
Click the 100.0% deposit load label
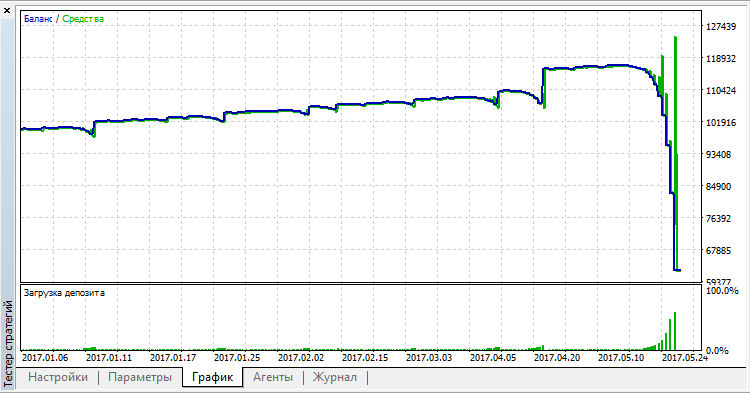point(722,291)
